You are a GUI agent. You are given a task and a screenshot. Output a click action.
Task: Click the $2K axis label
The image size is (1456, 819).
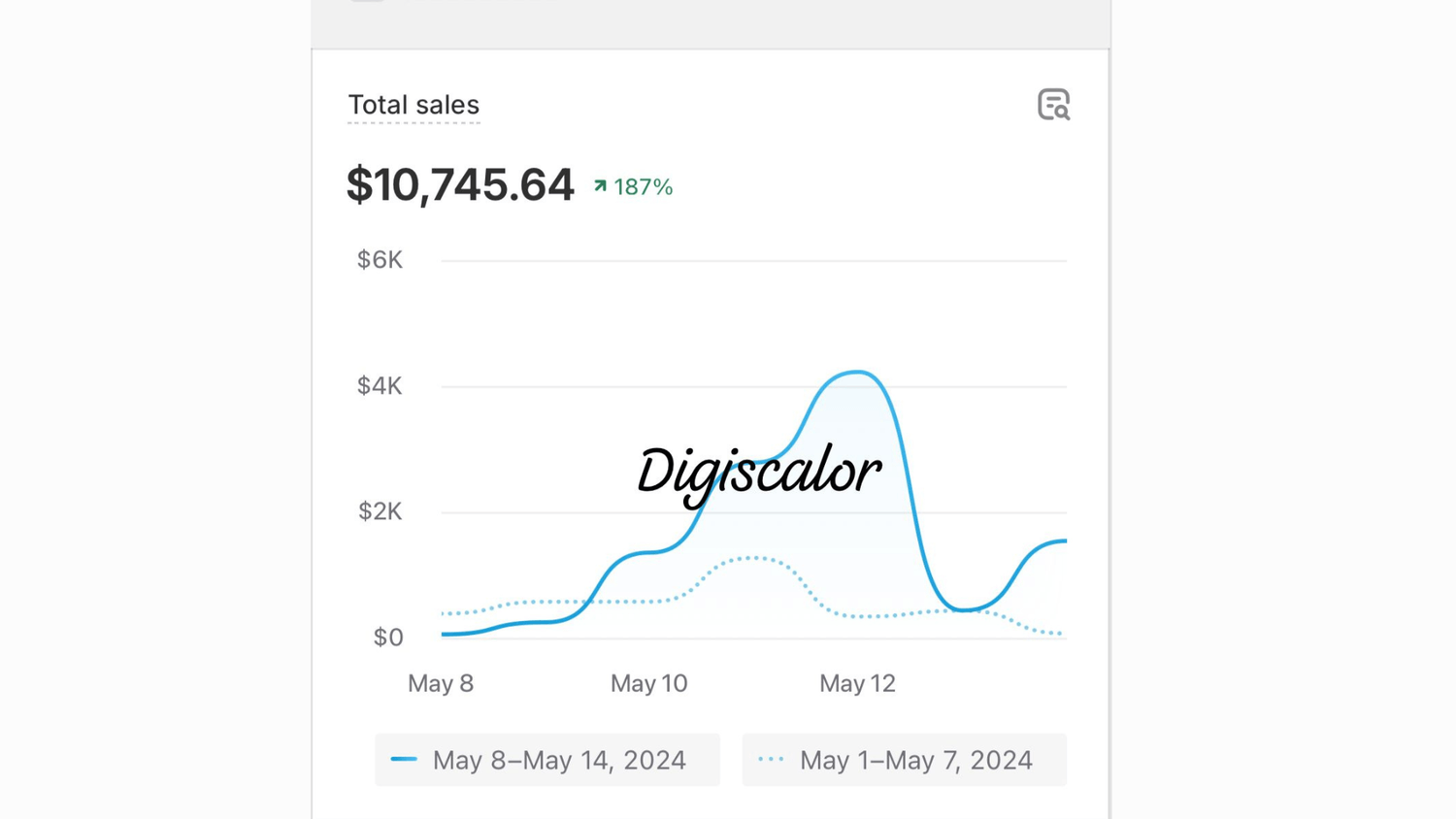click(380, 511)
